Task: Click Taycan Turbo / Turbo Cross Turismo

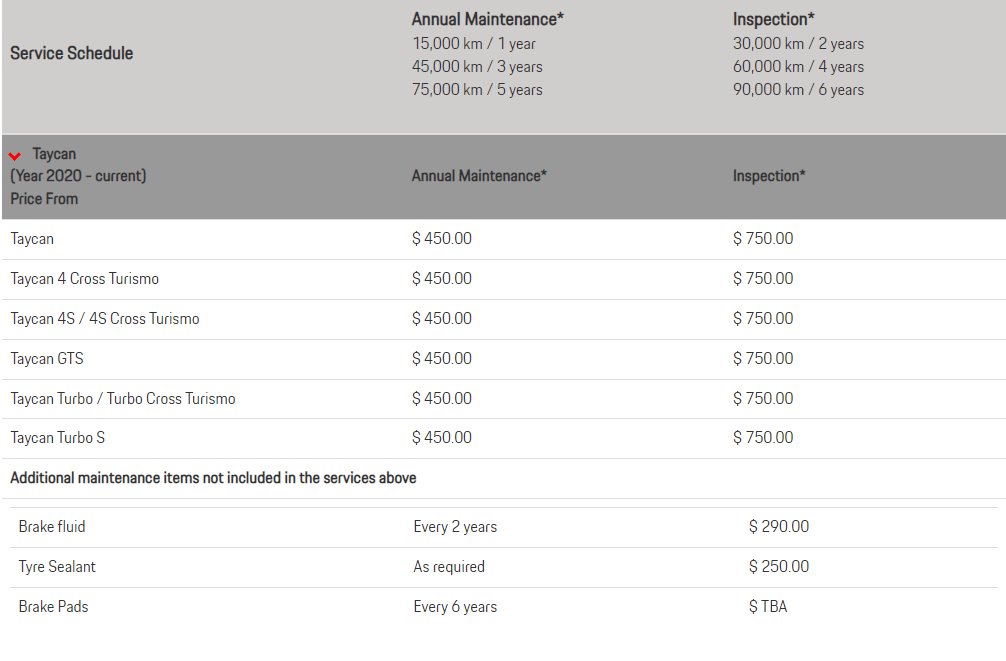Action: pyautogui.click(x=123, y=399)
